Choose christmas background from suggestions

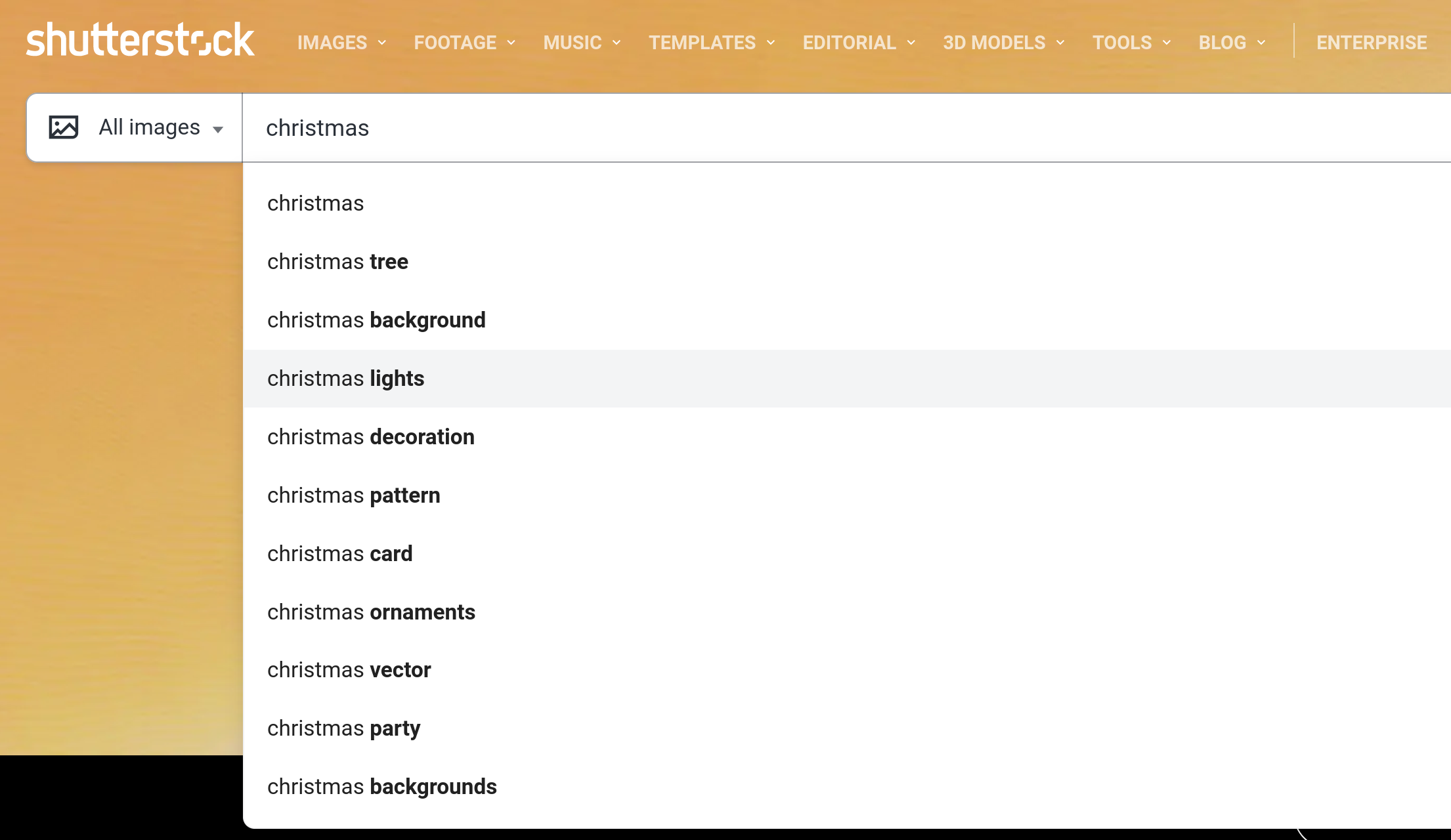coord(376,320)
